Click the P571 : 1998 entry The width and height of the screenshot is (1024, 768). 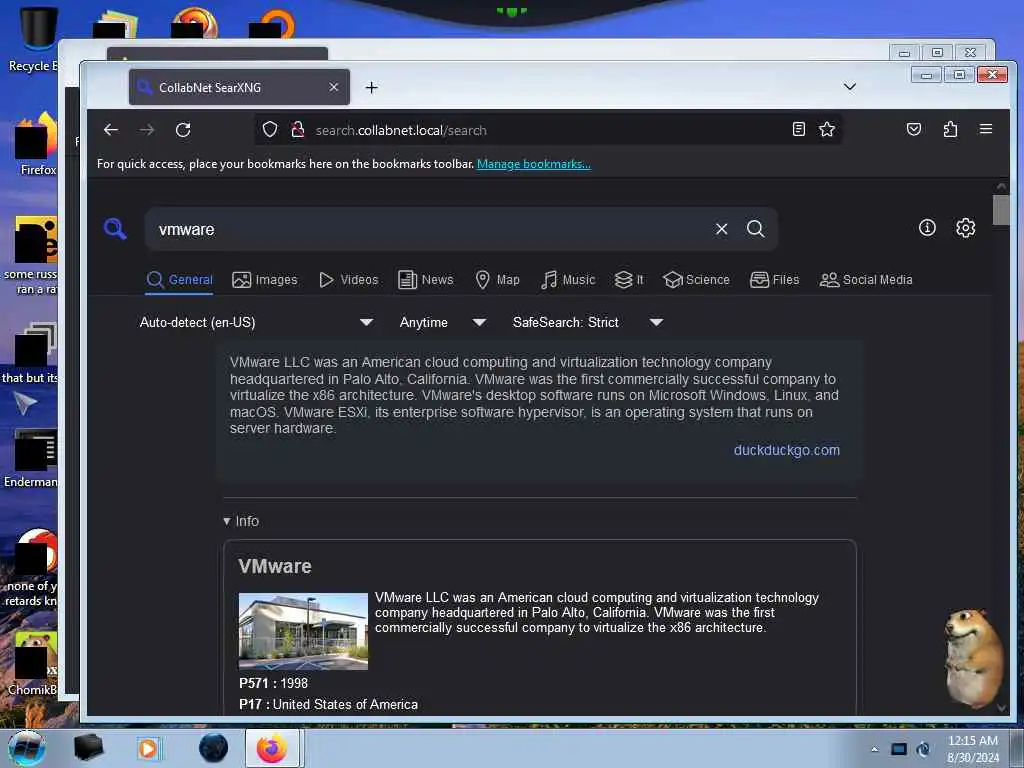273,683
